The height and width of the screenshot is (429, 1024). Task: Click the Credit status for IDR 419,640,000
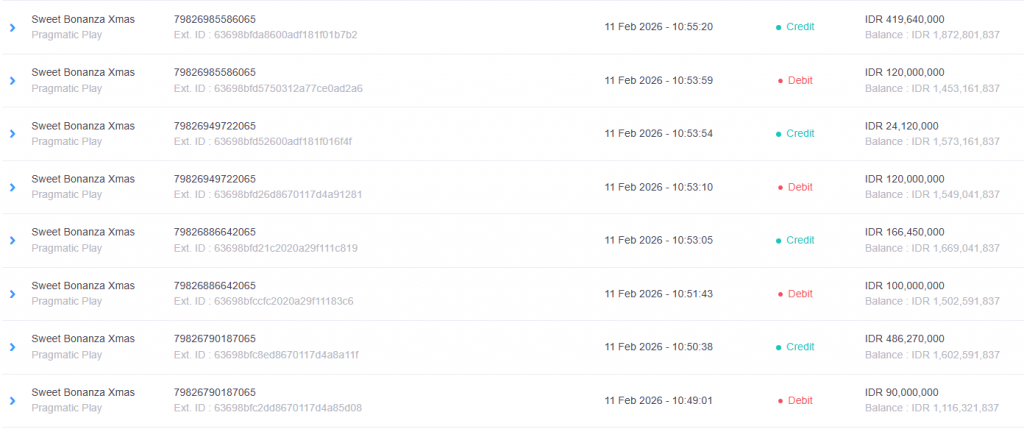(x=799, y=27)
